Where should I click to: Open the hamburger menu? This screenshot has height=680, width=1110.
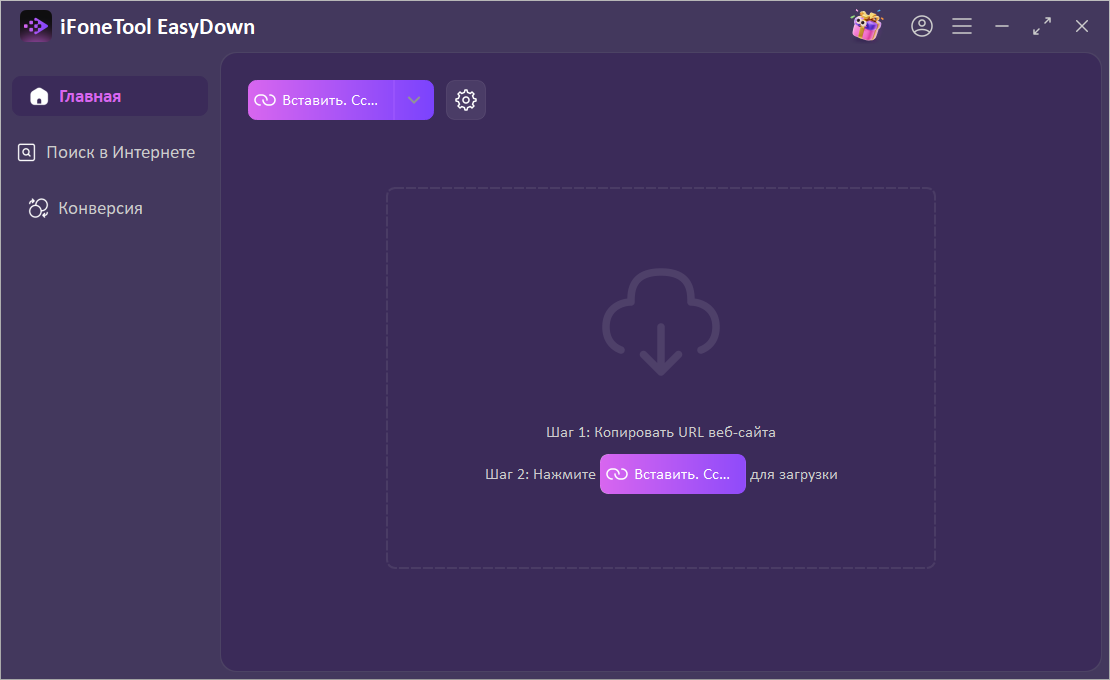(x=962, y=26)
